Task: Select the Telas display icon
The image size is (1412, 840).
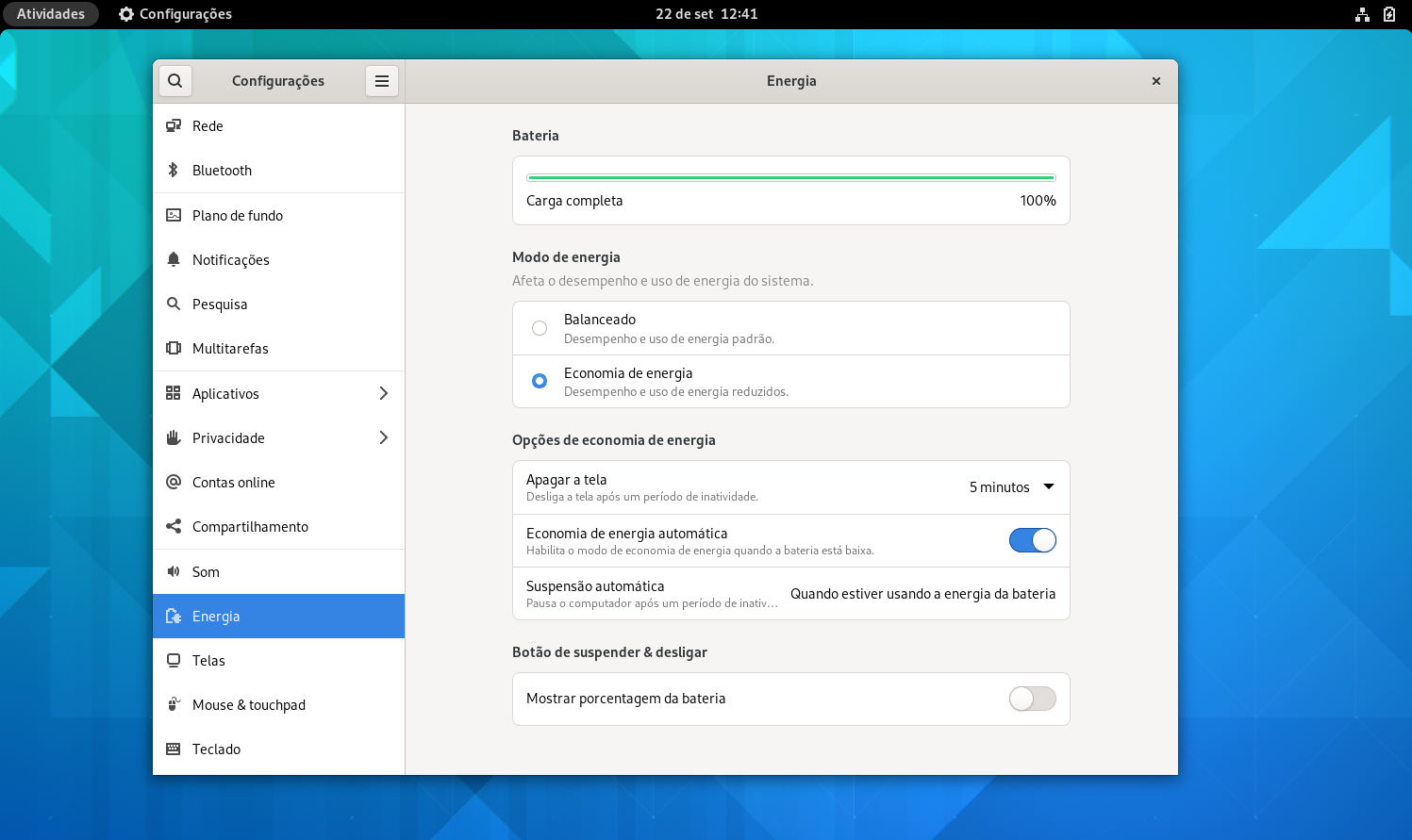Action: tap(174, 660)
